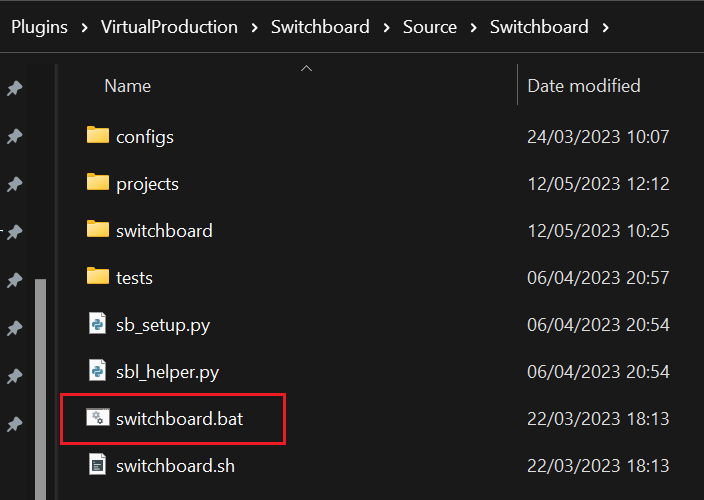
Task: Select the sb_setup.py file name
Action: coord(163,325)
